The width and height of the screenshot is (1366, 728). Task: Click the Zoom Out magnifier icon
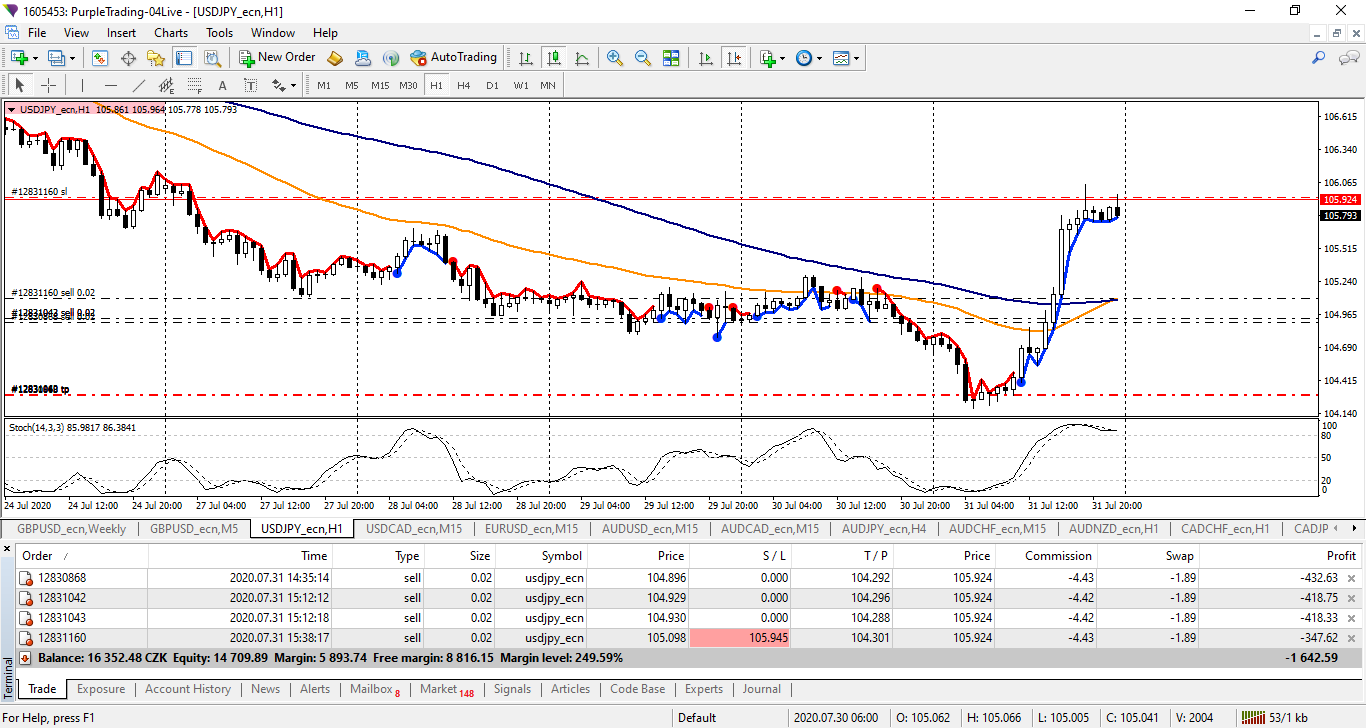point(643,58)
